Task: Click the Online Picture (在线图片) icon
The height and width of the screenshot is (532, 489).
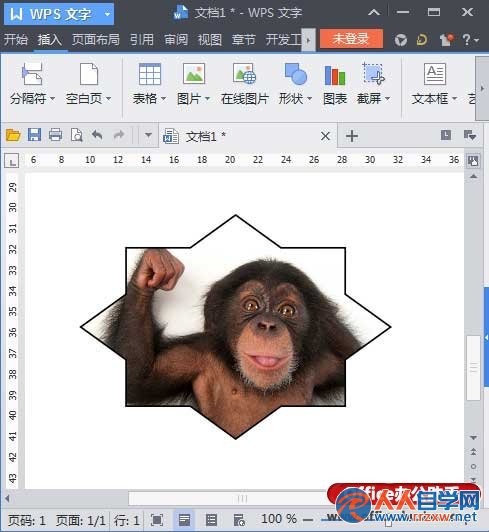Action: (x=244, y=74)
